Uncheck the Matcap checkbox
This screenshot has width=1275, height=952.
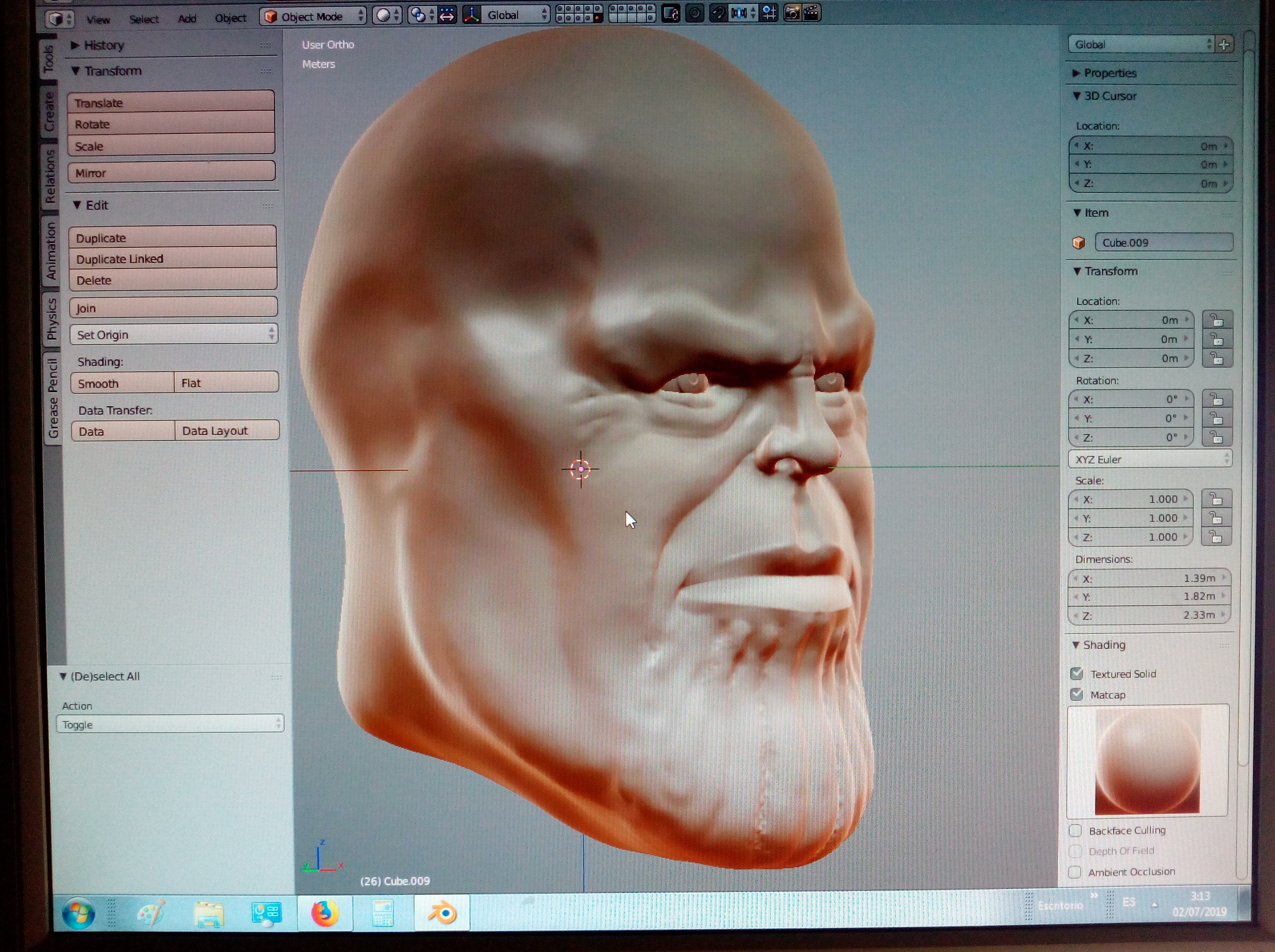point(1077,694)
